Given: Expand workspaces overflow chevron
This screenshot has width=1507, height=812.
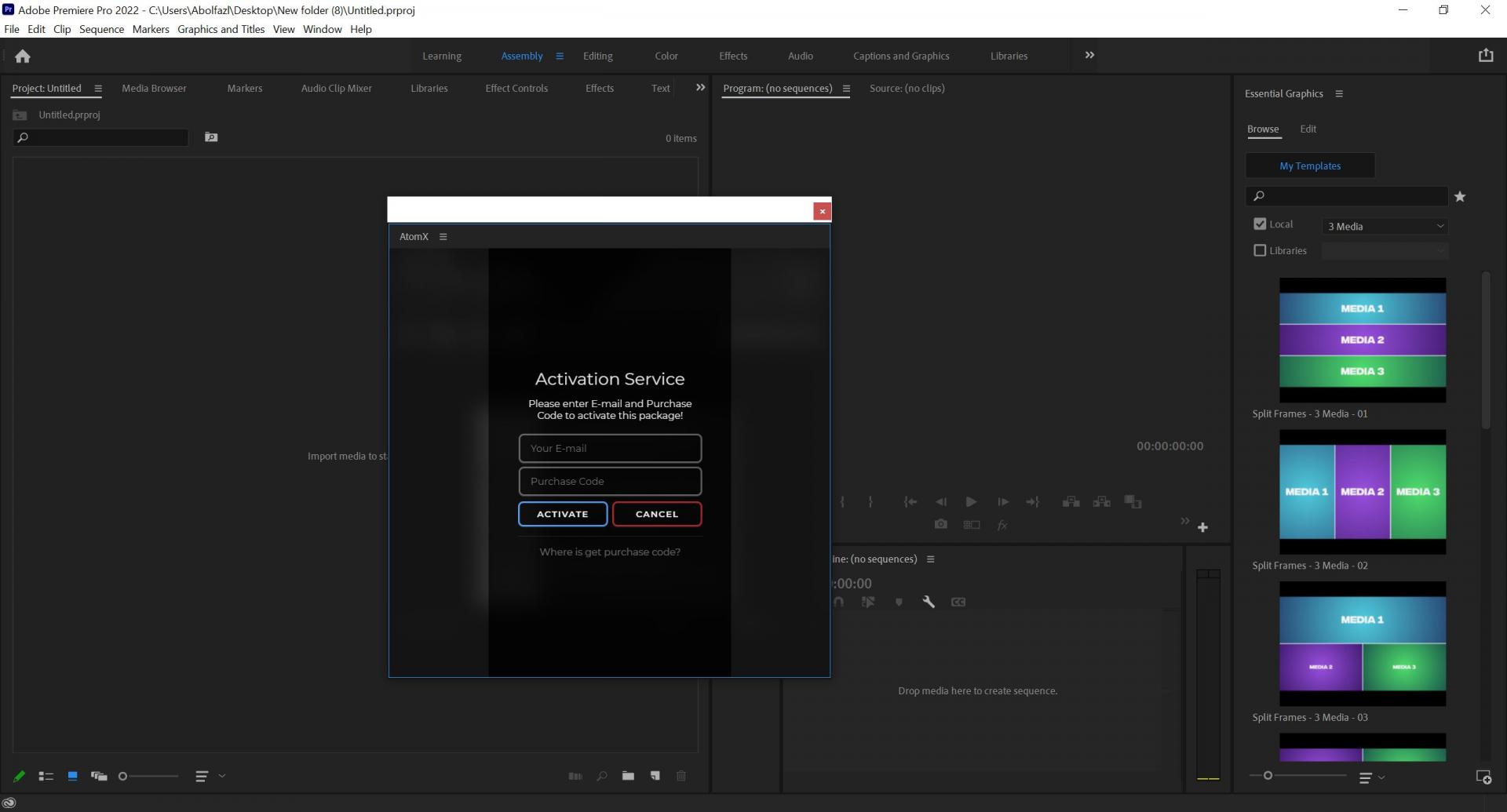Looking at the screenshot, I should pos(1089,55).
